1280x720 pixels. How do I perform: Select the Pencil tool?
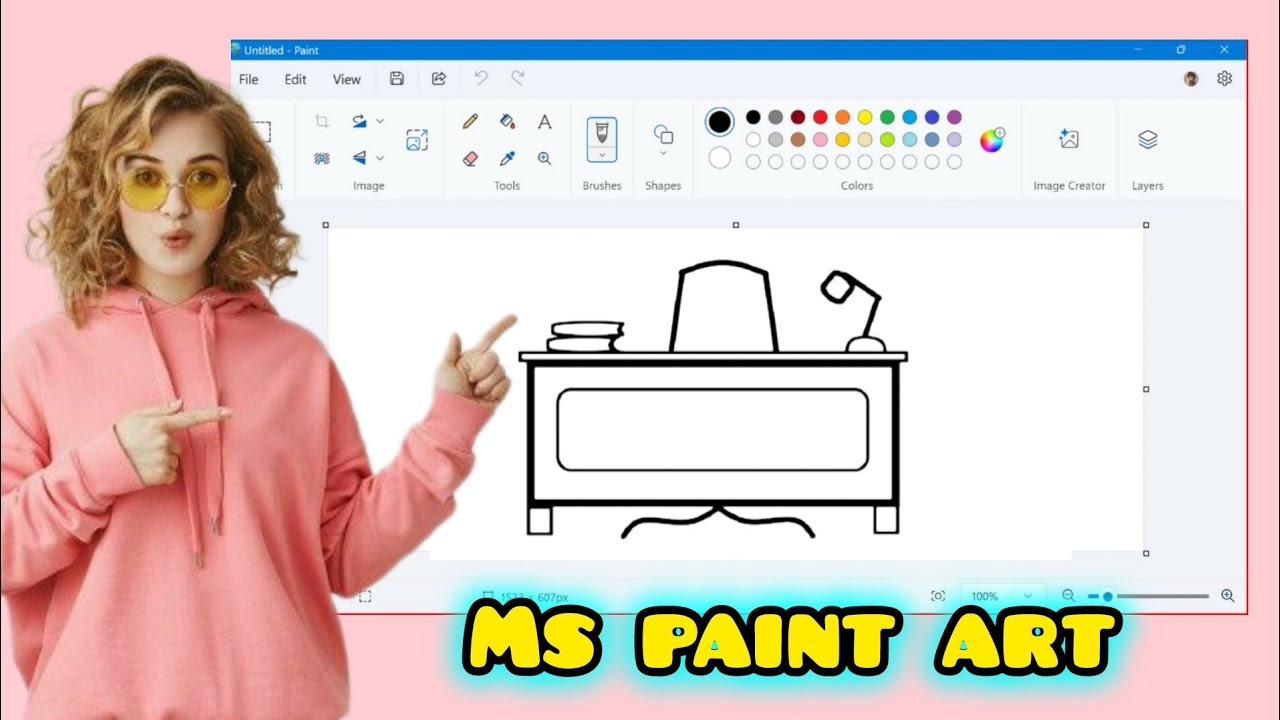pyautogui.click(x=470, y=122)
